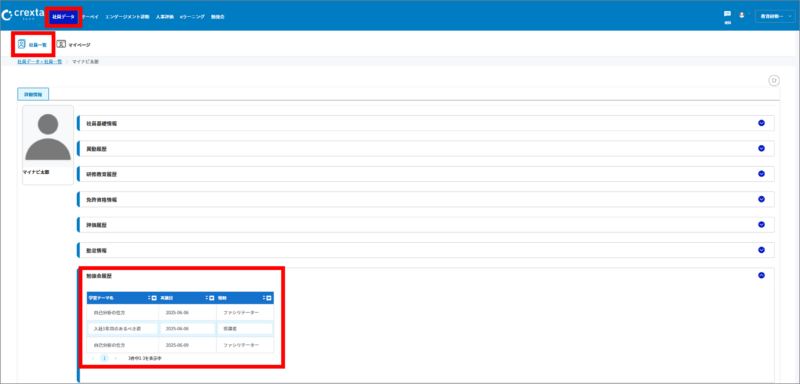Expand the 異動履歴 section
This screenshot has width=800, height=384.
(761, 148)
